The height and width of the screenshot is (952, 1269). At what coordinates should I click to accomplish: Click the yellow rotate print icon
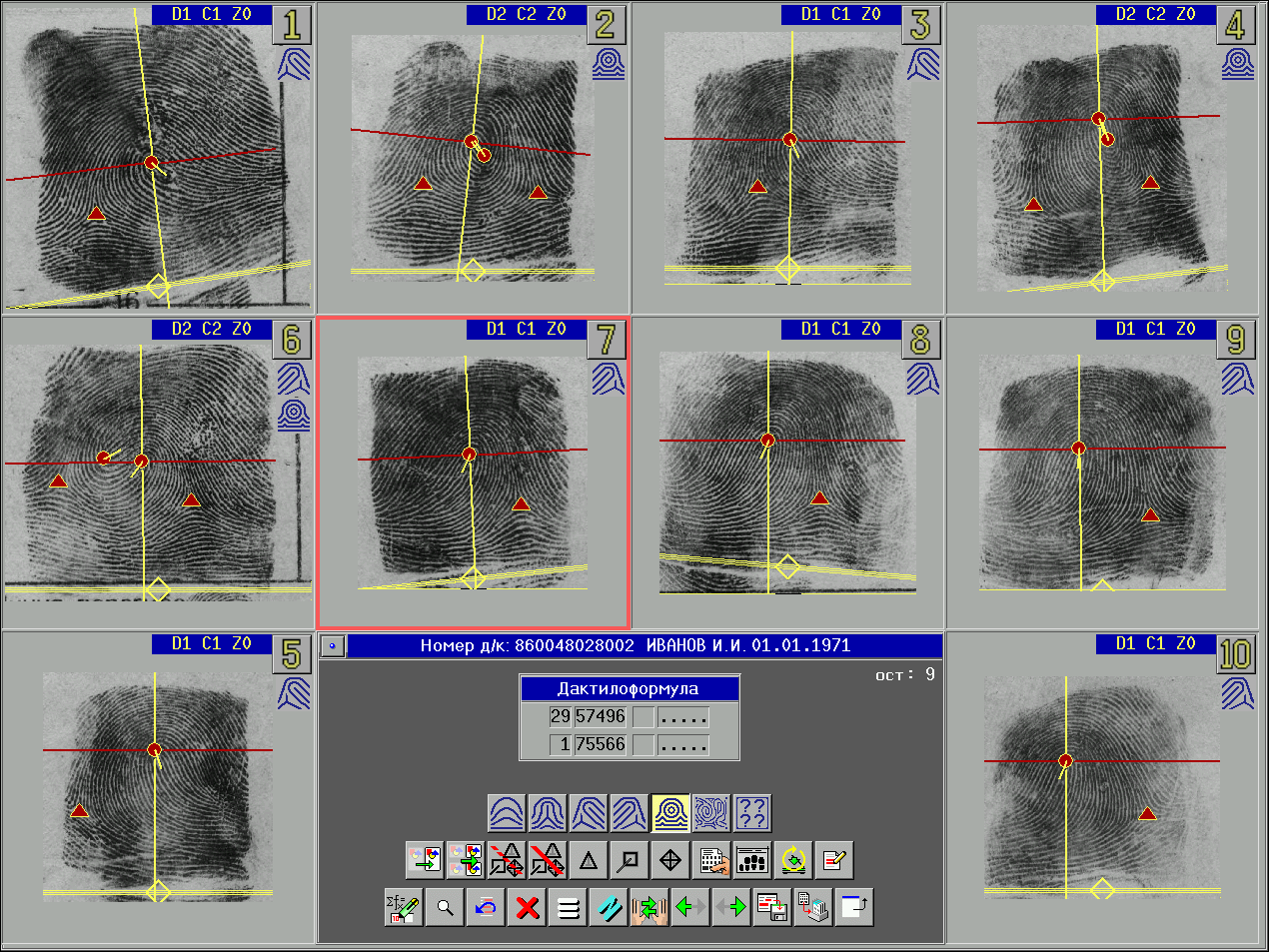pos(793,859)
